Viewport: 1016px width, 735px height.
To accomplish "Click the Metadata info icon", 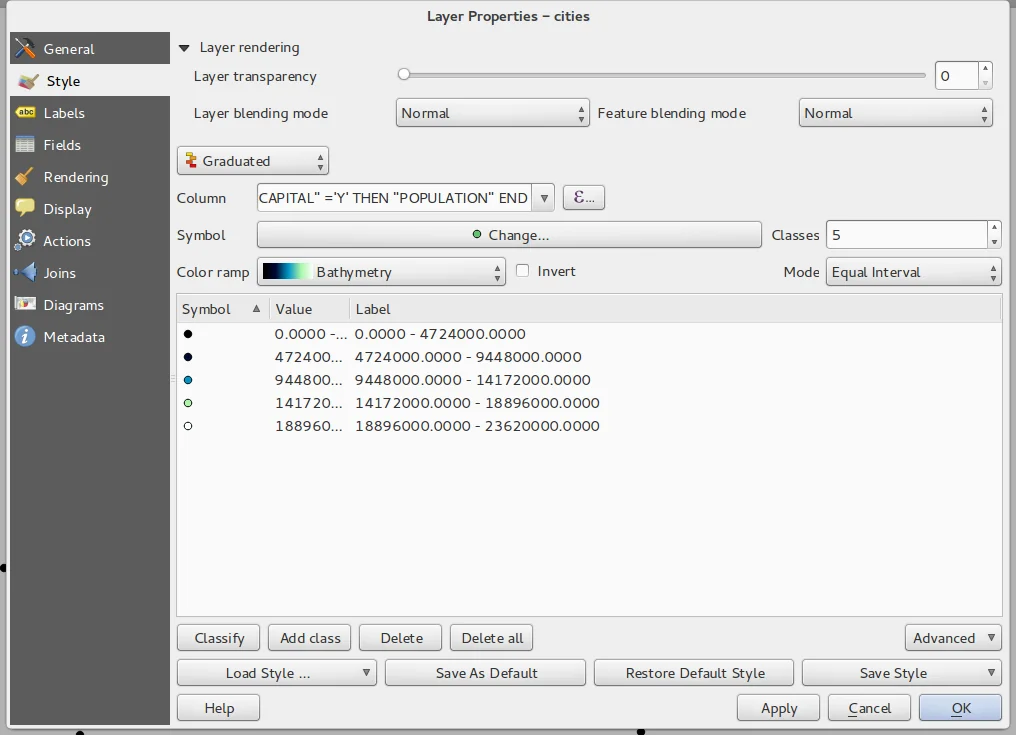I will pyautogui.click(x=26, y=337).
